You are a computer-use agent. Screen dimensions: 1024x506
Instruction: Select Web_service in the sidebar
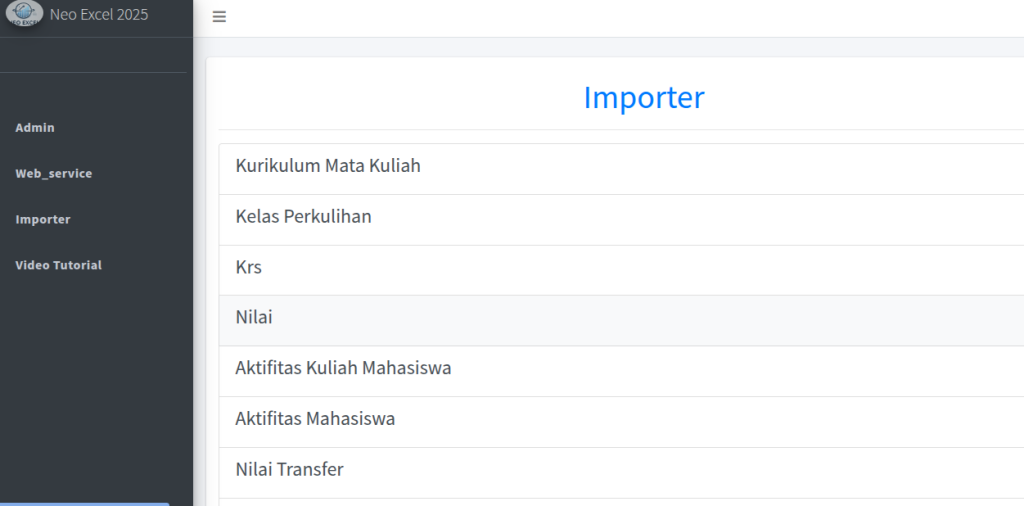[54, 174]
